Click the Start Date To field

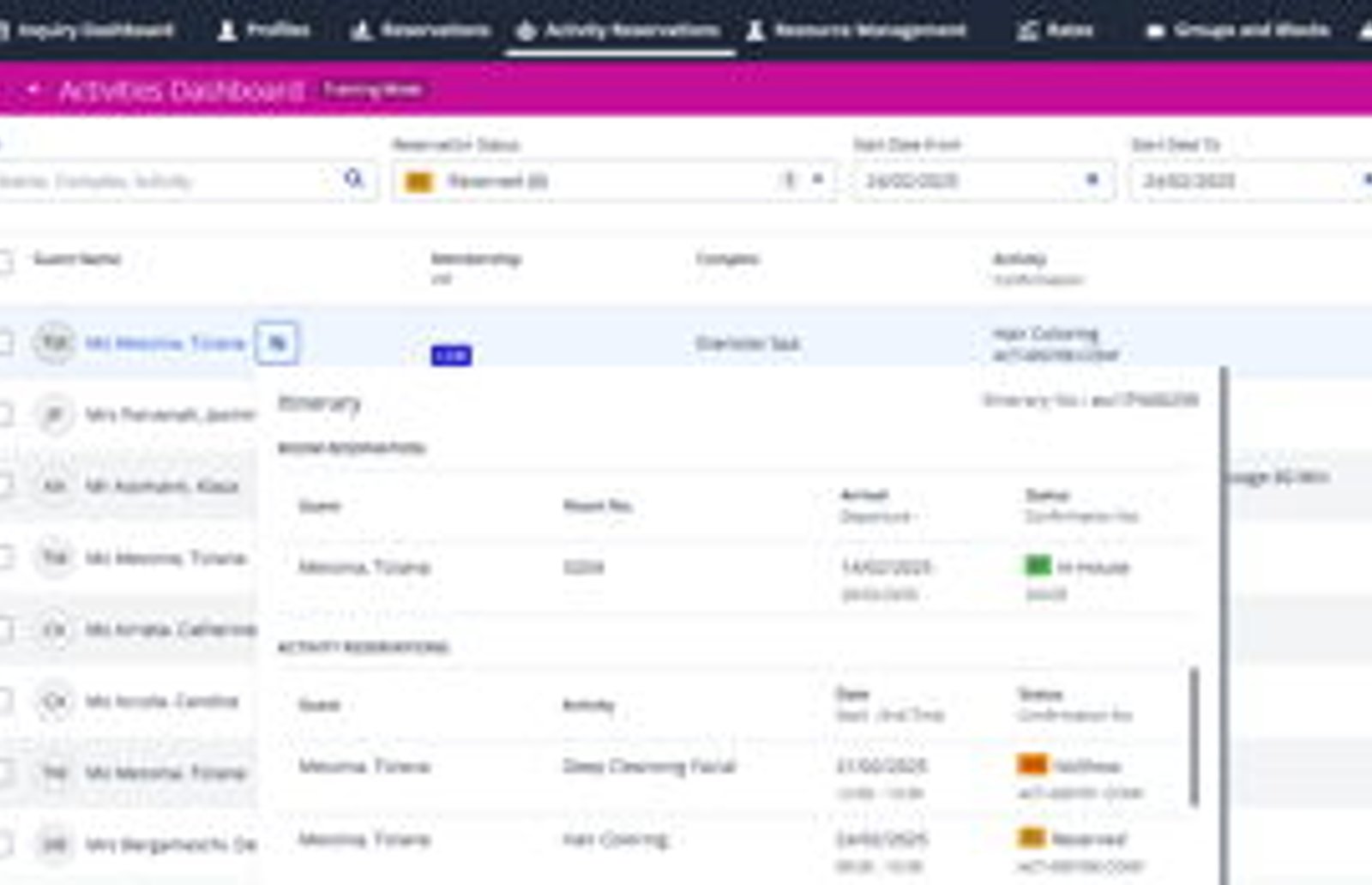click(1252, 181)
